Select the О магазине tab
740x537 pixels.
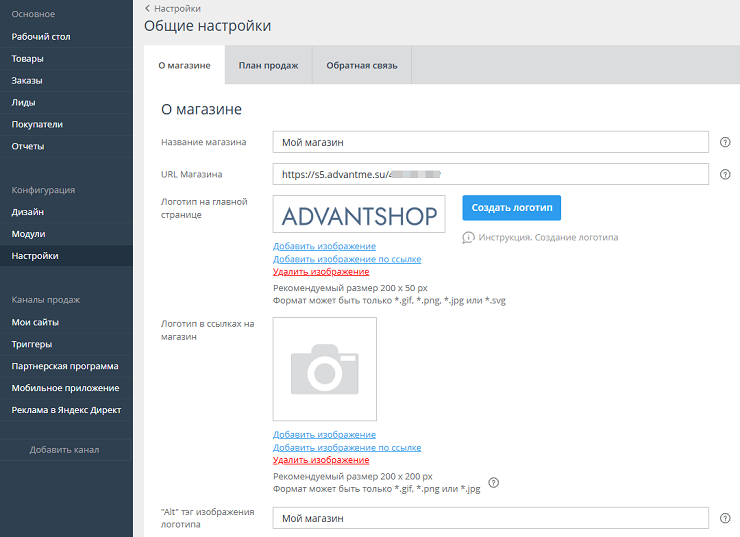click(184, 66)
